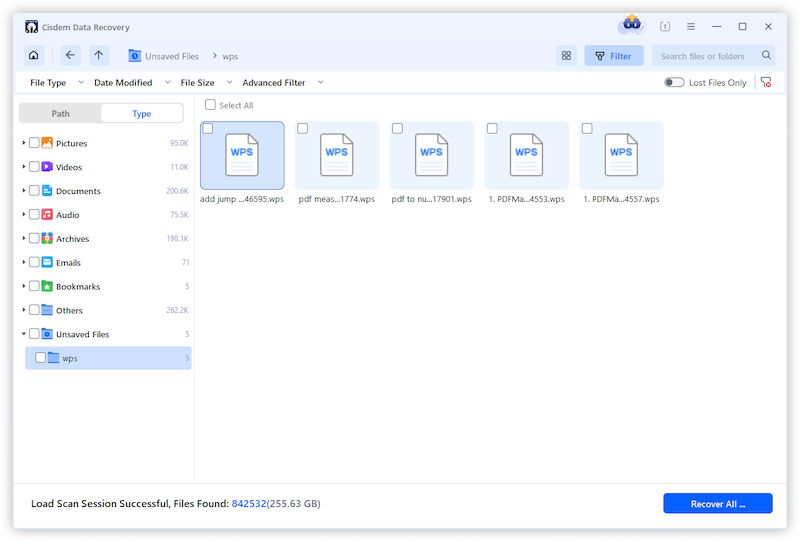Click the Unsaved Files breadcrumb label
Viewport: 800px width, 542px height.
tap(172, 56)
